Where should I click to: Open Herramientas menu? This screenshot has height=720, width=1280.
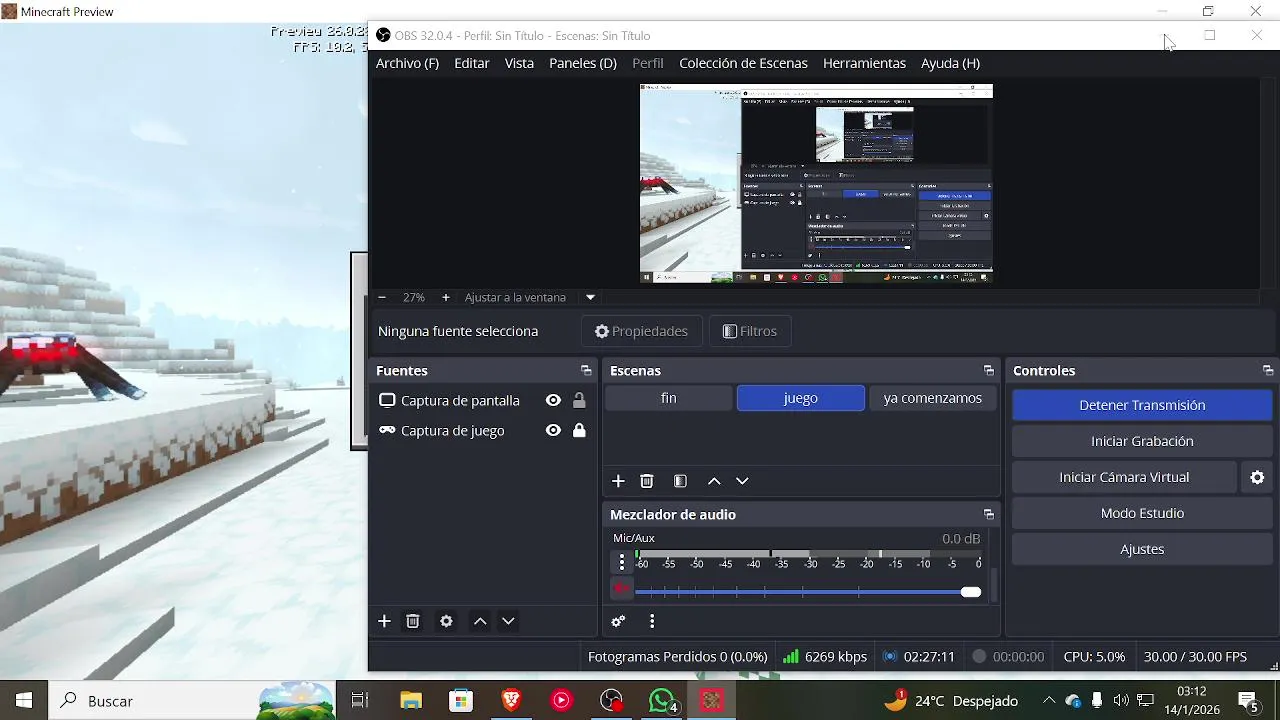pyautogui.click(x=864, y=63)
